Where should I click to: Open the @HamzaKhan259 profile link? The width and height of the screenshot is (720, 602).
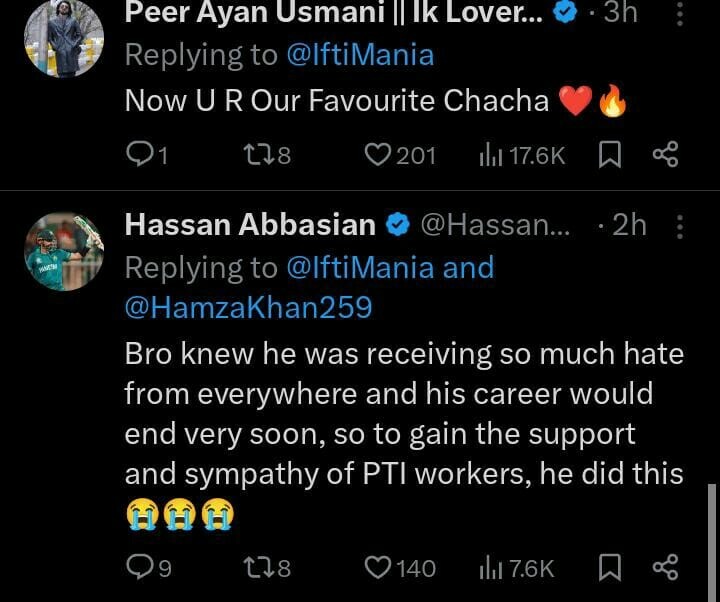click(x=248, y=307)
